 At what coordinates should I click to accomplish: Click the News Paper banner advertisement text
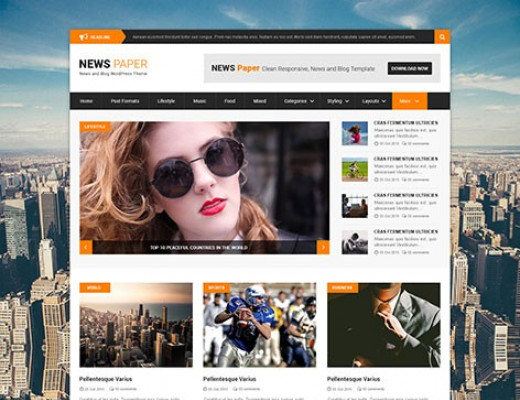[293, 68]
